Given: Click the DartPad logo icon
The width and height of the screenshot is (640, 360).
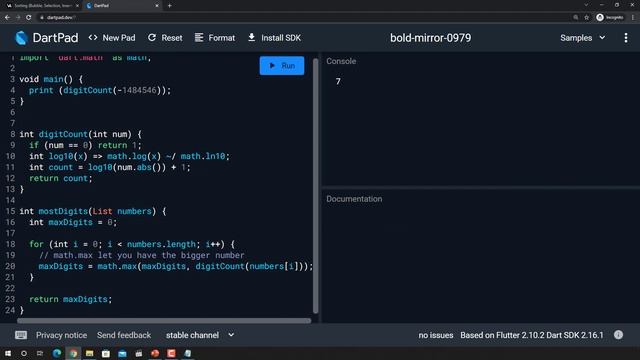Looking at the screenshot, I should 21,38.
